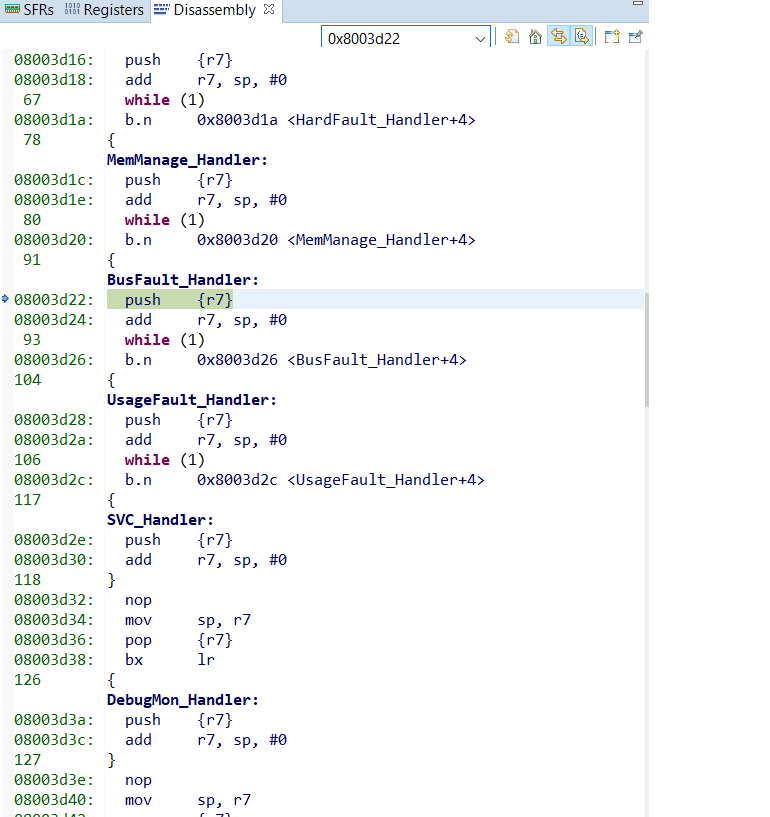Image resolution: width=770 pixels, height=817 pixels.
Task: Click the nop instruction at 08003d32
Action: pyautogui.click(x=138, y=600)
